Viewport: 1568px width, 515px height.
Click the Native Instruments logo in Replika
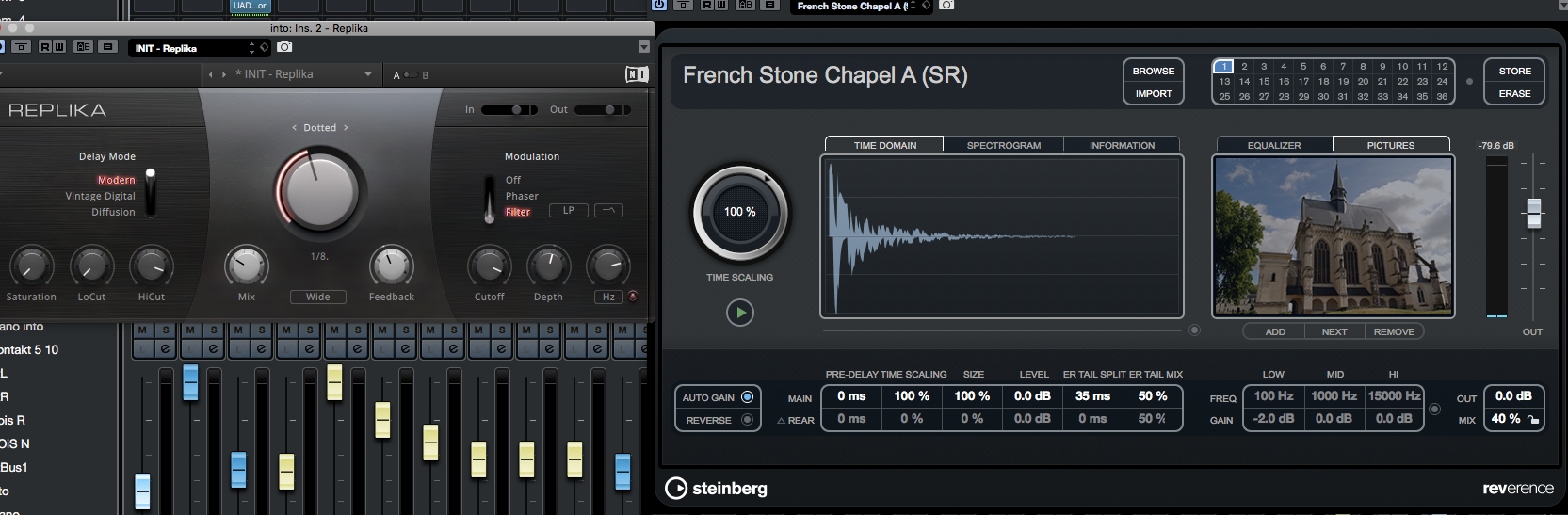637,74
